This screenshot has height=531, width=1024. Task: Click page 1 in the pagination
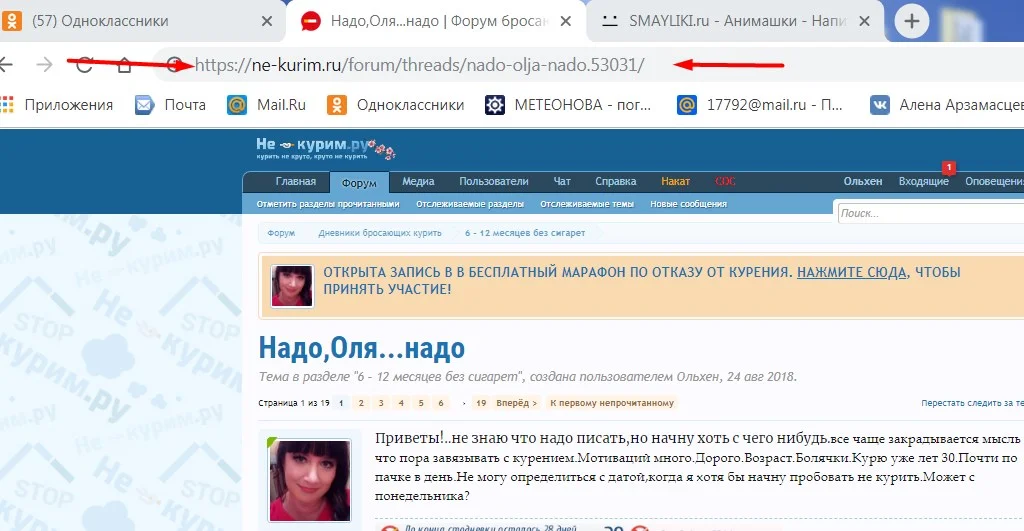(341, 403)
